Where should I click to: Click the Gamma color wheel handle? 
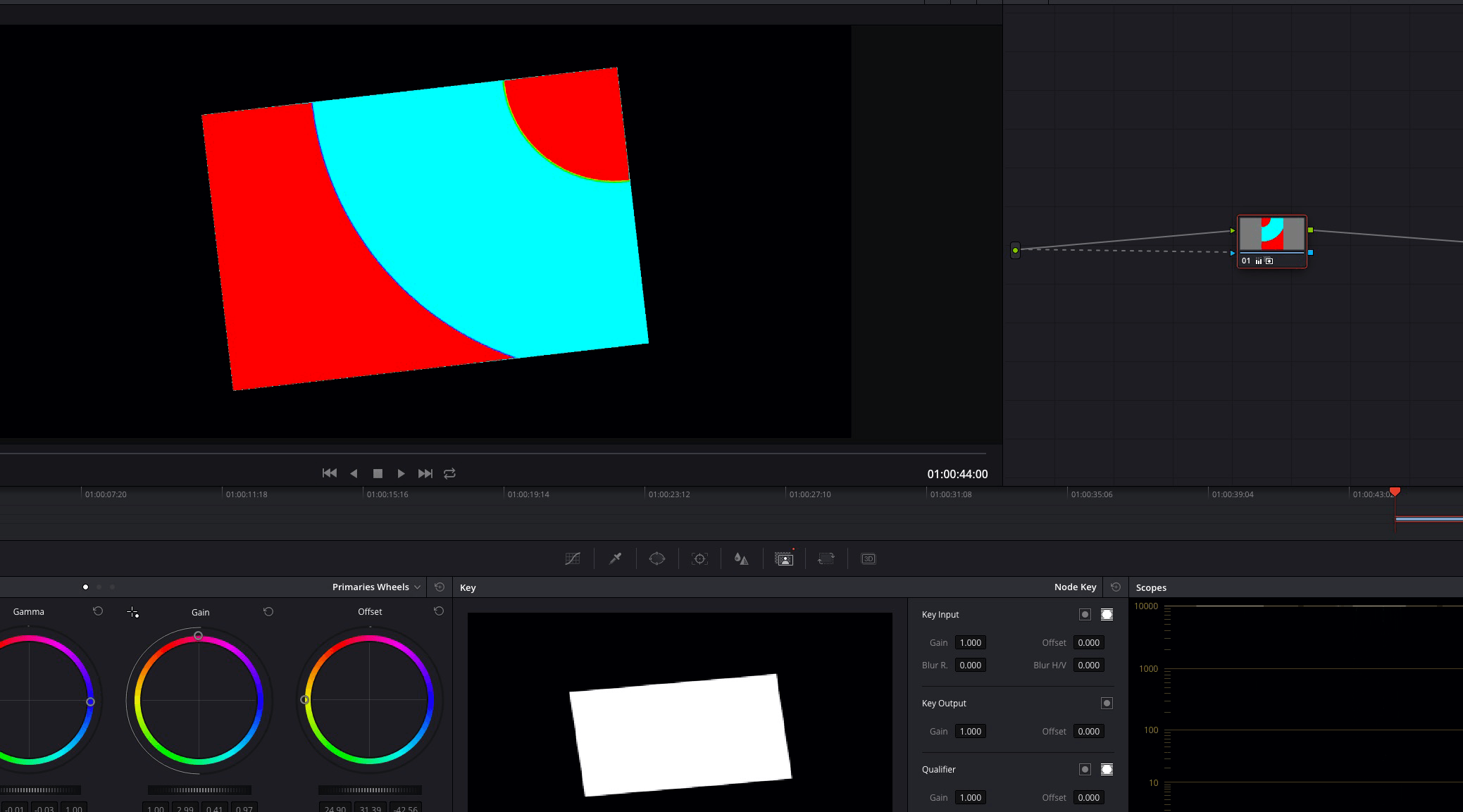(90, 701)
